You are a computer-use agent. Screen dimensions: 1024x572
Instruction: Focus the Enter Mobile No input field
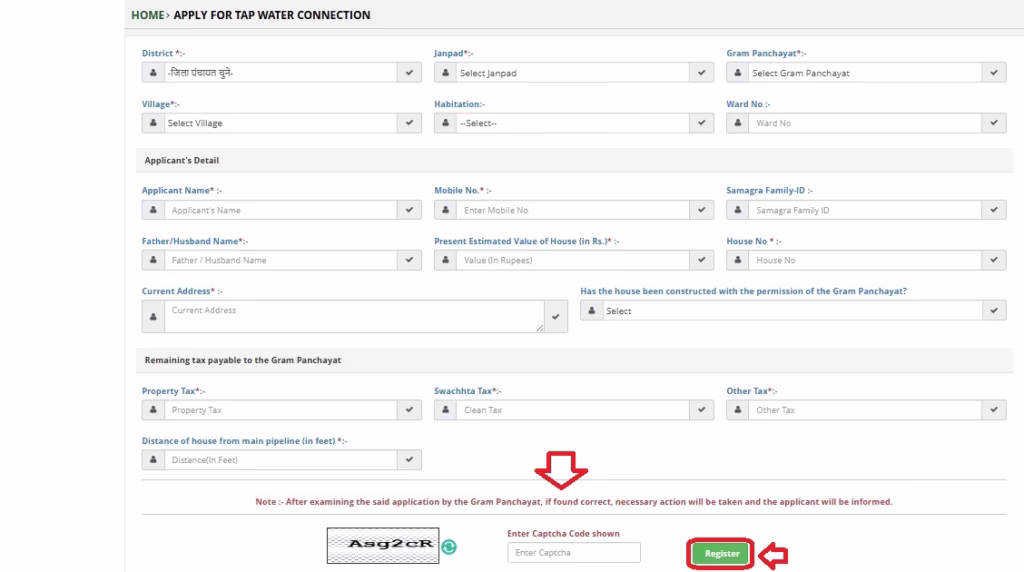[x=573, y=210]
